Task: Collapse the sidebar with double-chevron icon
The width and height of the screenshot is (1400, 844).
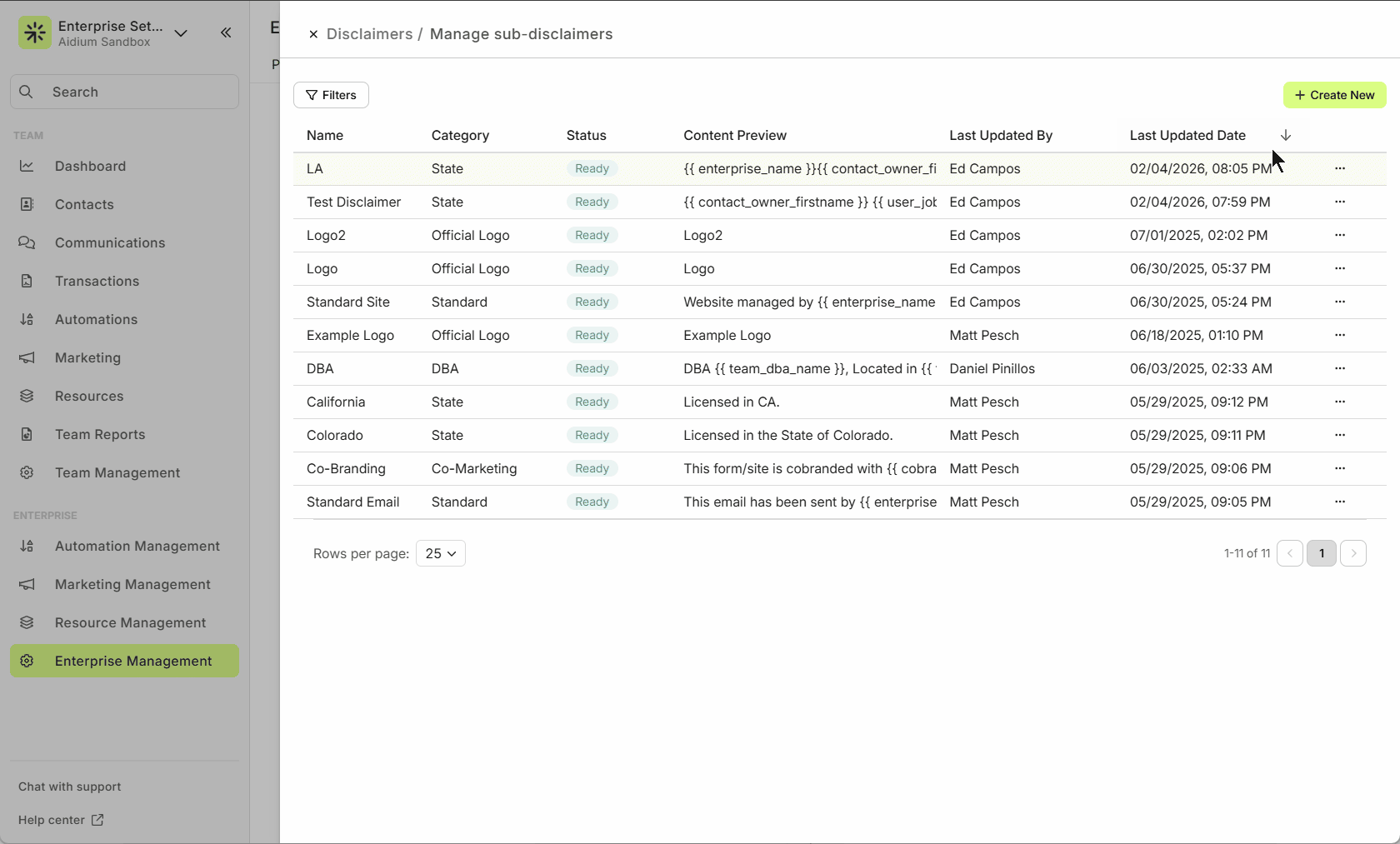Action: pyautogui.click(x=226, y=32)
